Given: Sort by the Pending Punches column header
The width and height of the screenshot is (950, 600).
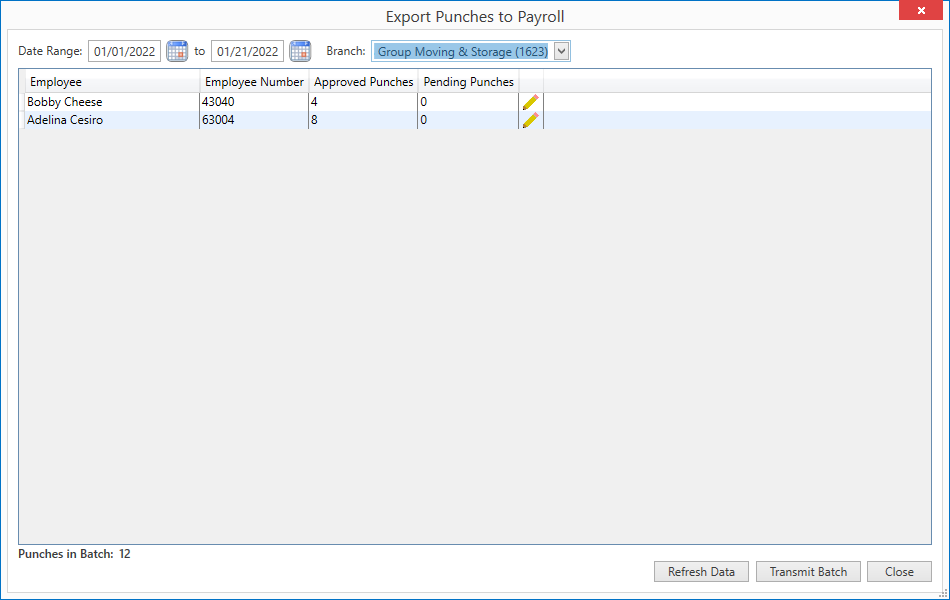Looking at the screenshot, I should tap(467, 81).
